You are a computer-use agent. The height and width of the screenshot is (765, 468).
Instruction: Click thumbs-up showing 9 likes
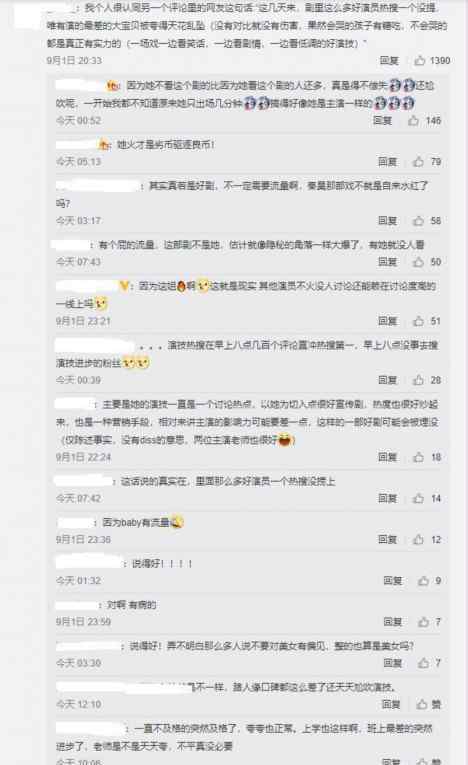tap(423, 581)
